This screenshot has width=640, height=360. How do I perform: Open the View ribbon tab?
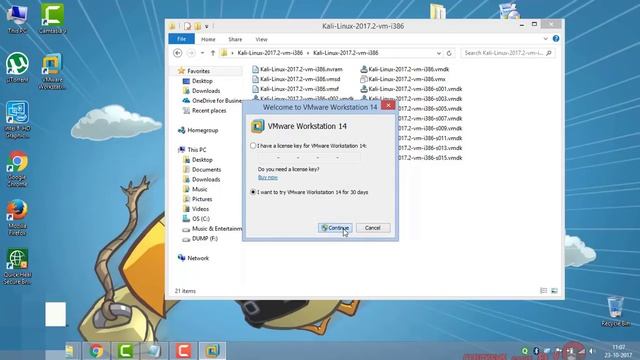261,39
